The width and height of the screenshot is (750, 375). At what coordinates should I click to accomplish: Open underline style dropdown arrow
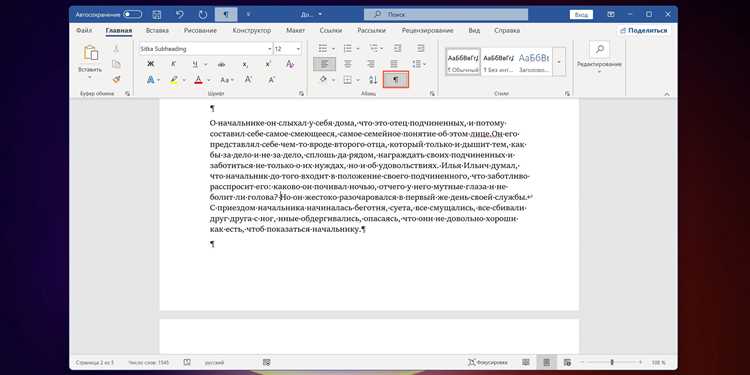click(x=206, y=64)
